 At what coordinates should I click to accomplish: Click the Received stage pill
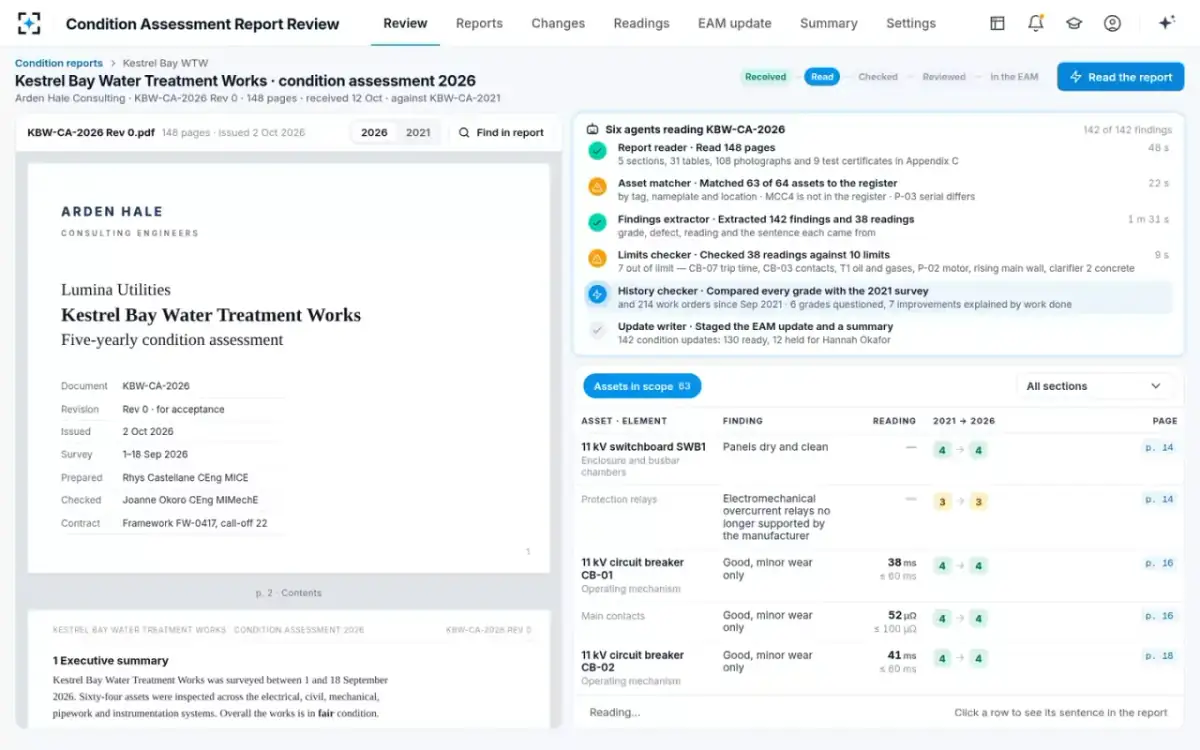point(766,77)
